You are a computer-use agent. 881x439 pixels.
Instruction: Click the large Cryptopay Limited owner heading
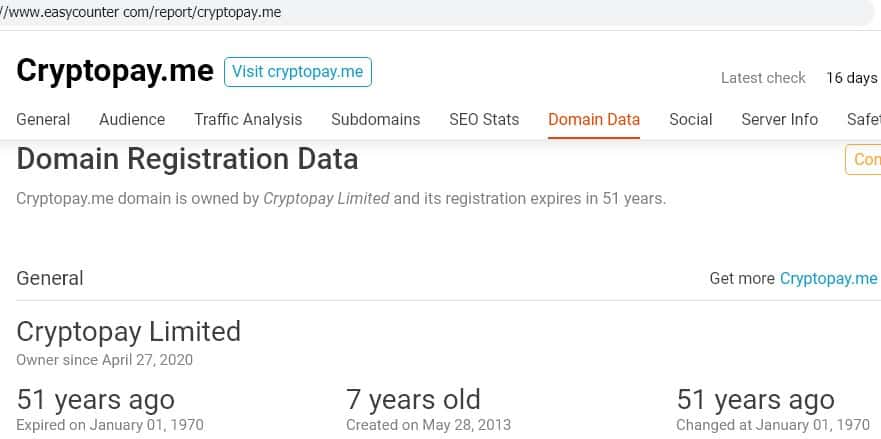[129, 331]
